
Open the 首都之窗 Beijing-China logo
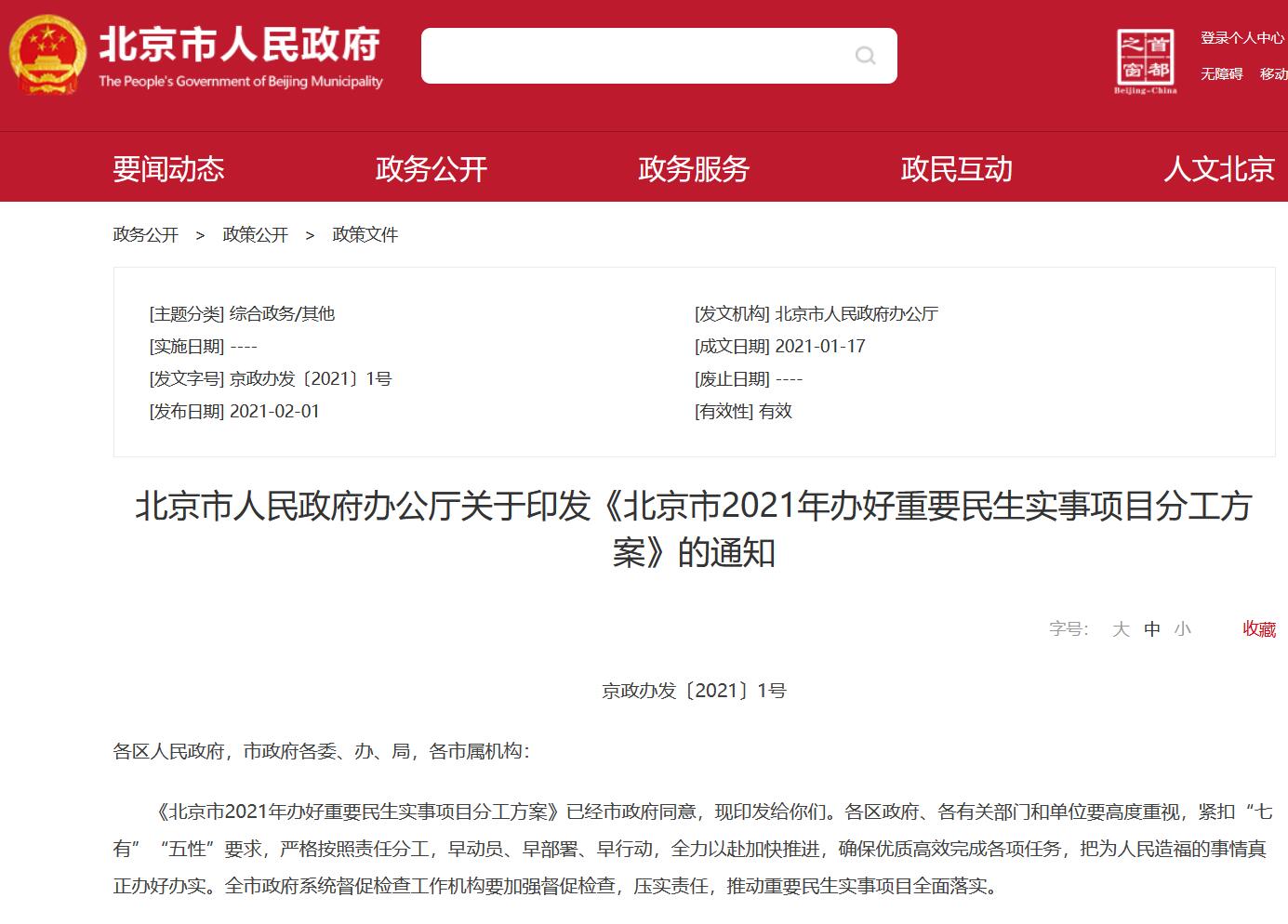point(1146,61)
